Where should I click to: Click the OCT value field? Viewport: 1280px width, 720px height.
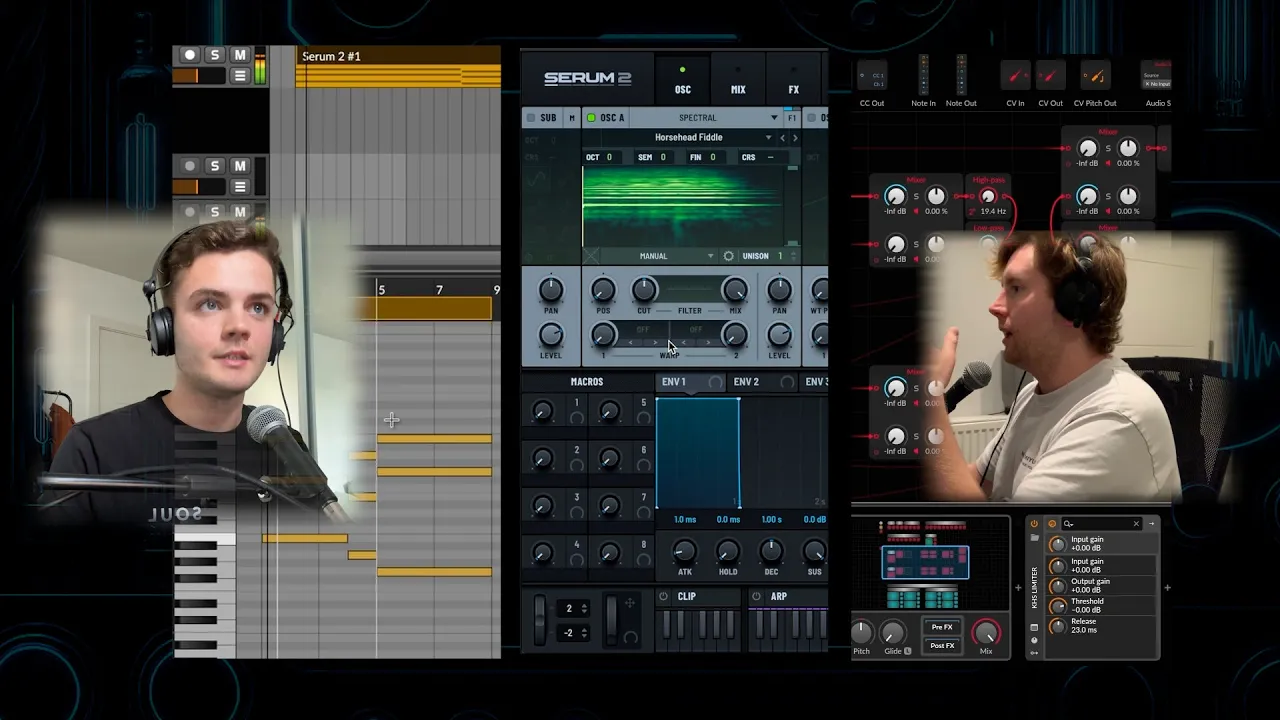pos(601,157)
